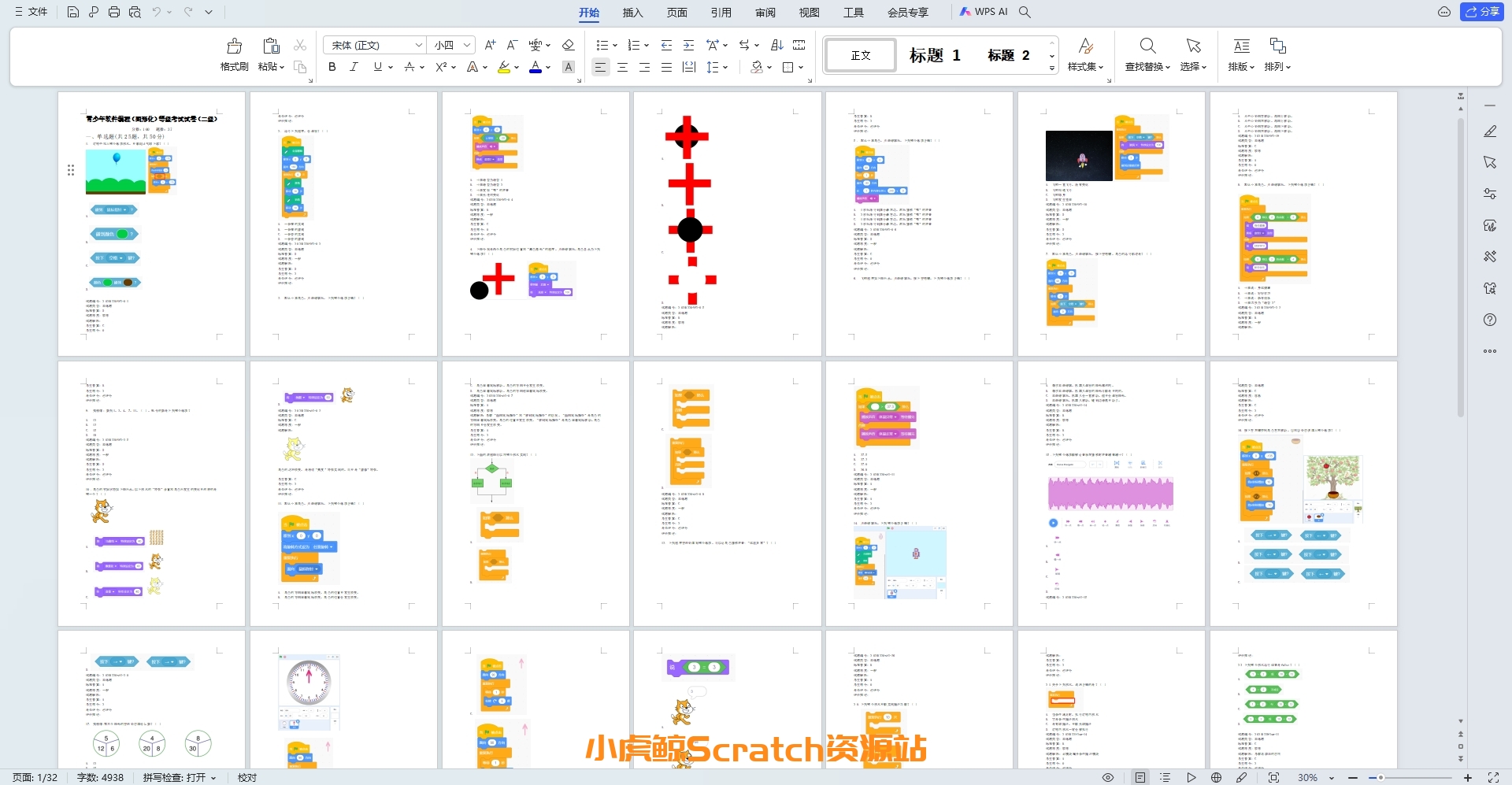The image size is (1512, 785).
Task: Toggle eye protection mode icon
Action: point(1108,777)
